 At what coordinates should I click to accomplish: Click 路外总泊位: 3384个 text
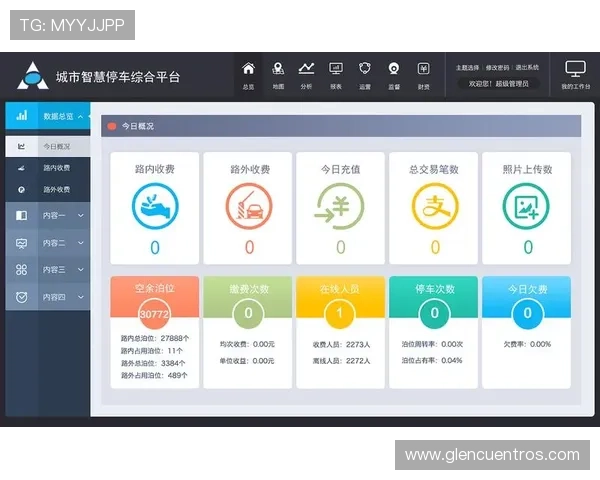pos(153,363)
